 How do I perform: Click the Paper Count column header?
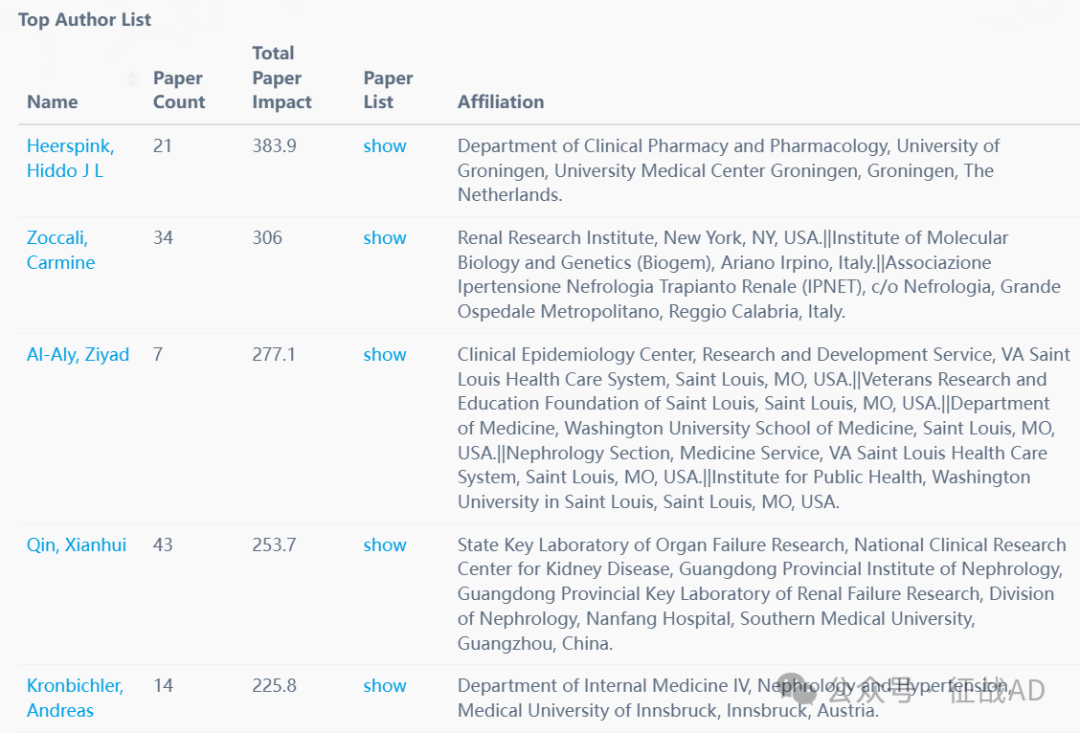(179, 90)
